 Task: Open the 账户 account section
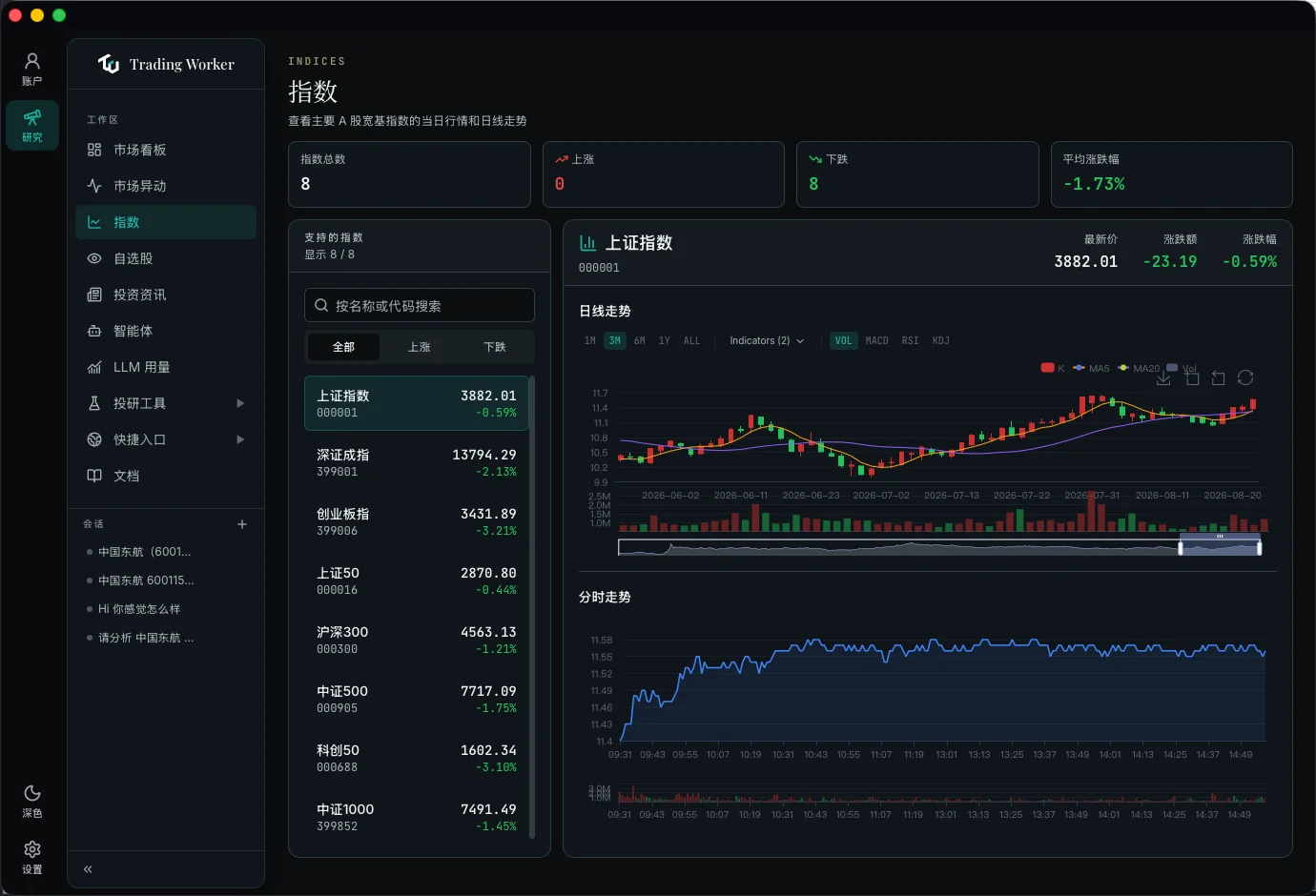point(32,70)
